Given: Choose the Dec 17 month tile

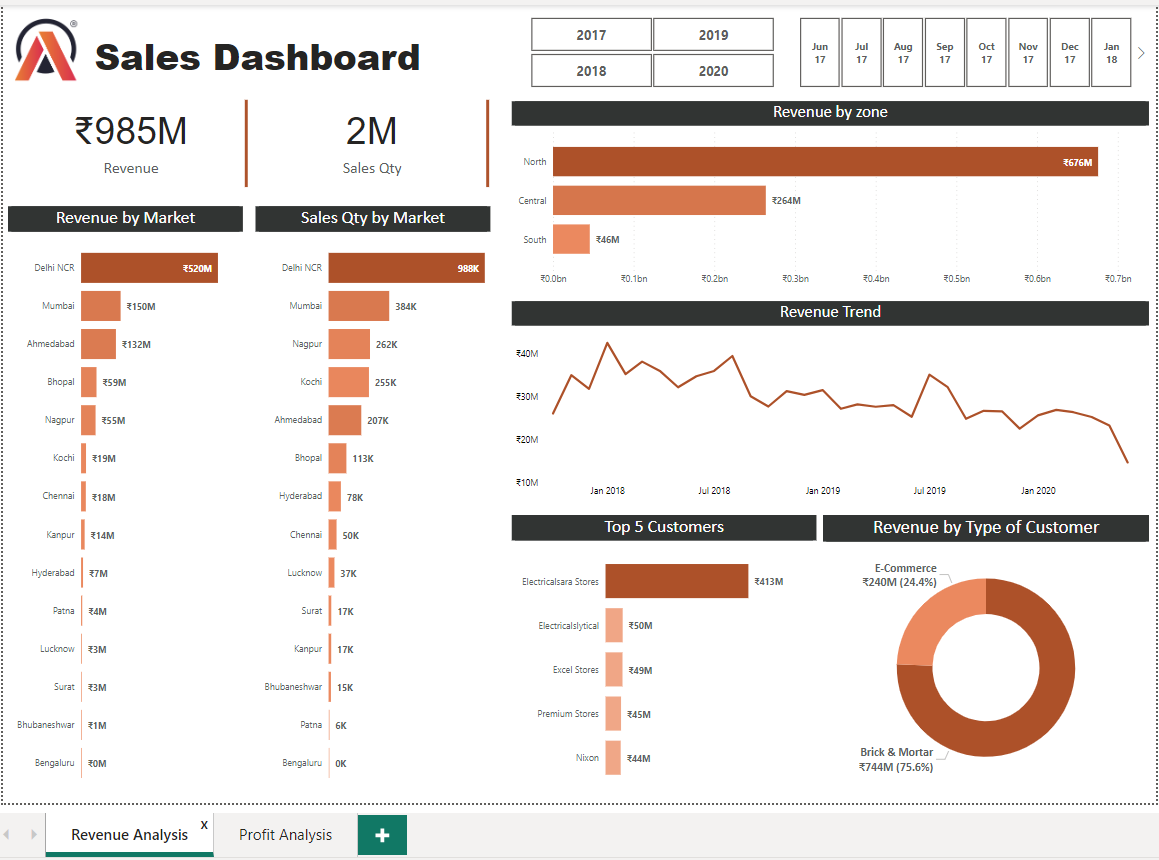Looking at the screenshot, I should click(1070, 53).
